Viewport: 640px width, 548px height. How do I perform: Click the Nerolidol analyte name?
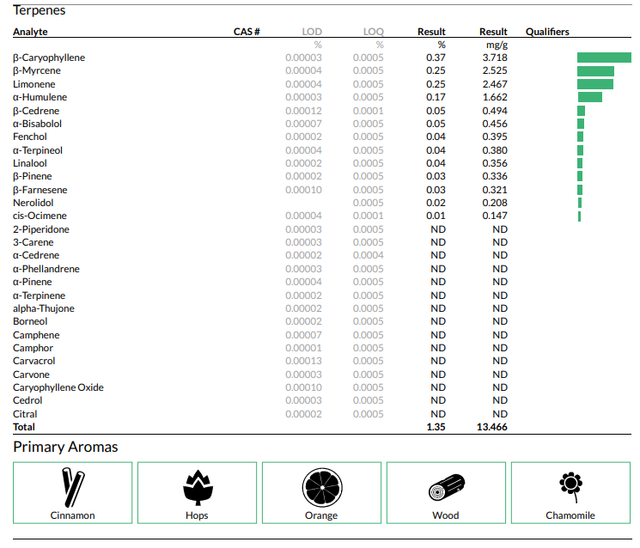(x=33, y=203)
